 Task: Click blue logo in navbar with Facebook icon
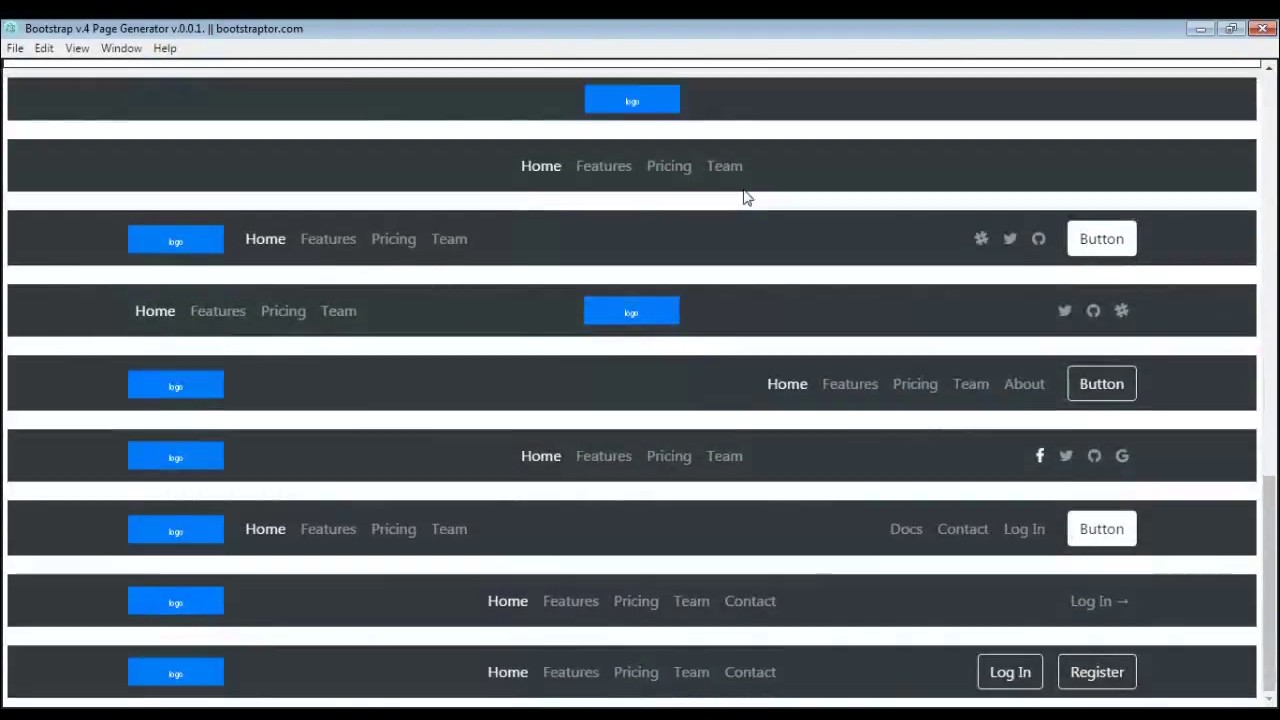pos(176,456)
